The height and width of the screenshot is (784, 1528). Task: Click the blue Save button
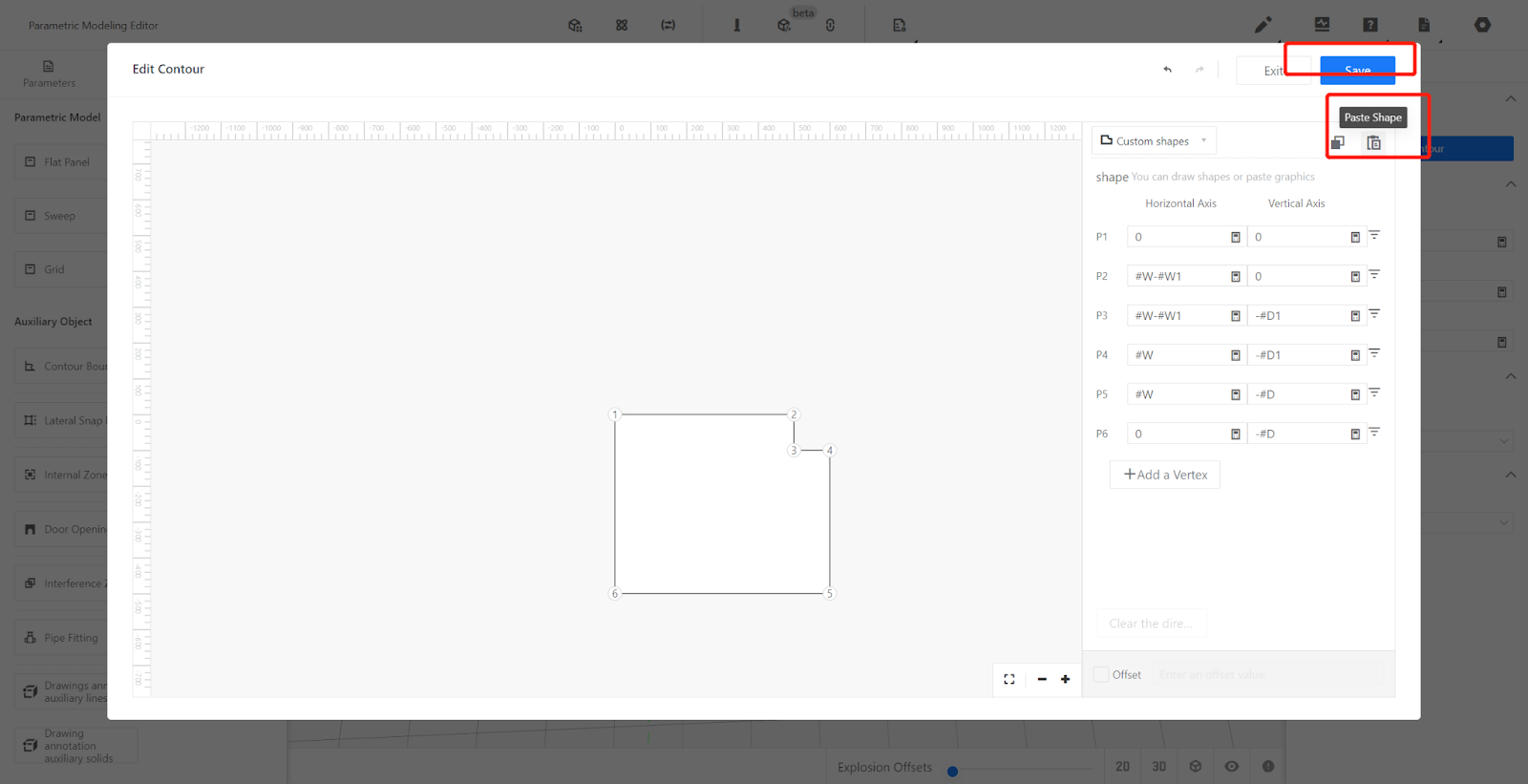[x=1357, y=70]
